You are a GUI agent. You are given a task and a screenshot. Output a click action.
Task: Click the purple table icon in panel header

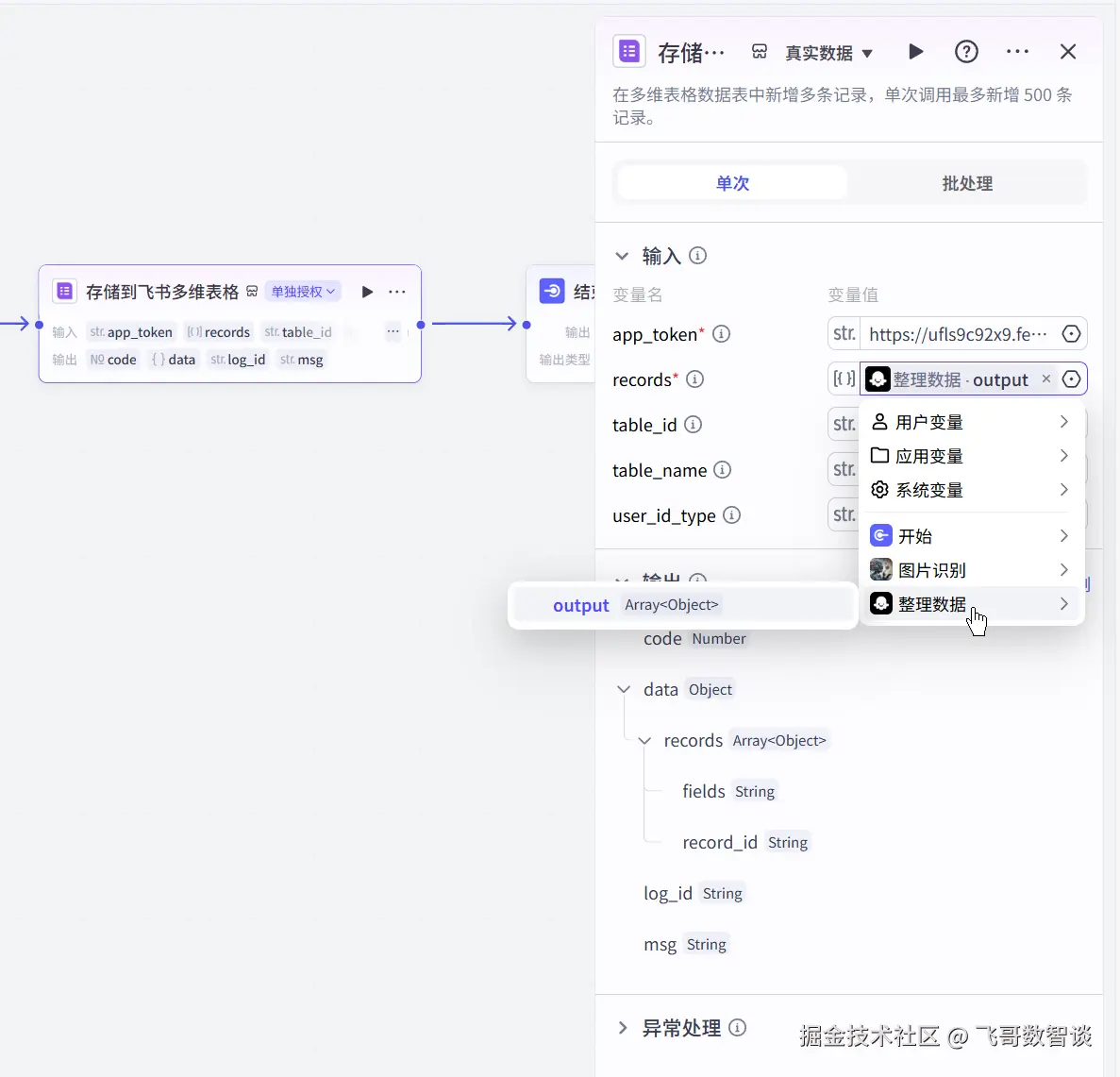(629, 52)
